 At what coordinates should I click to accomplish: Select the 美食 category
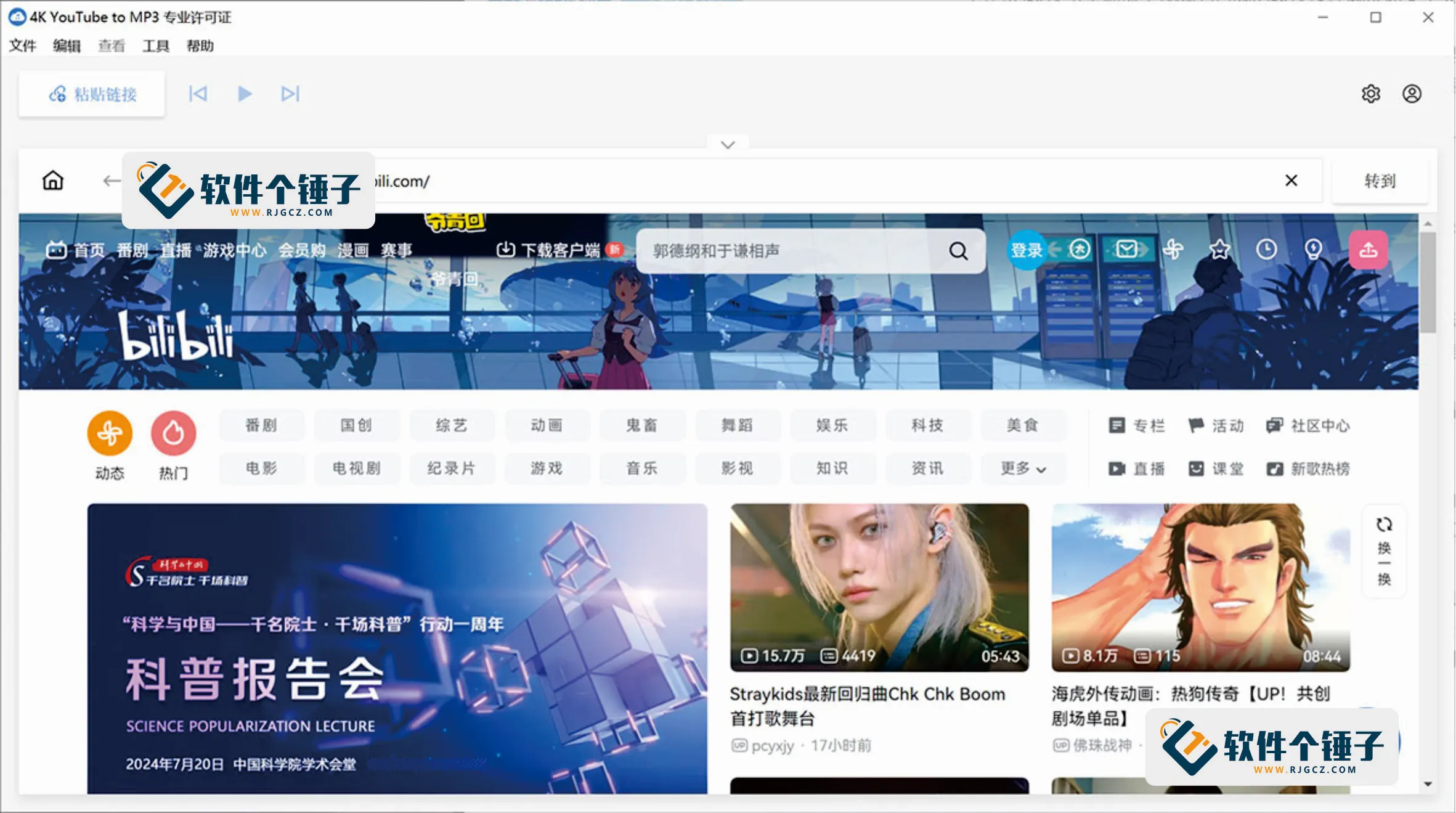1022,425
